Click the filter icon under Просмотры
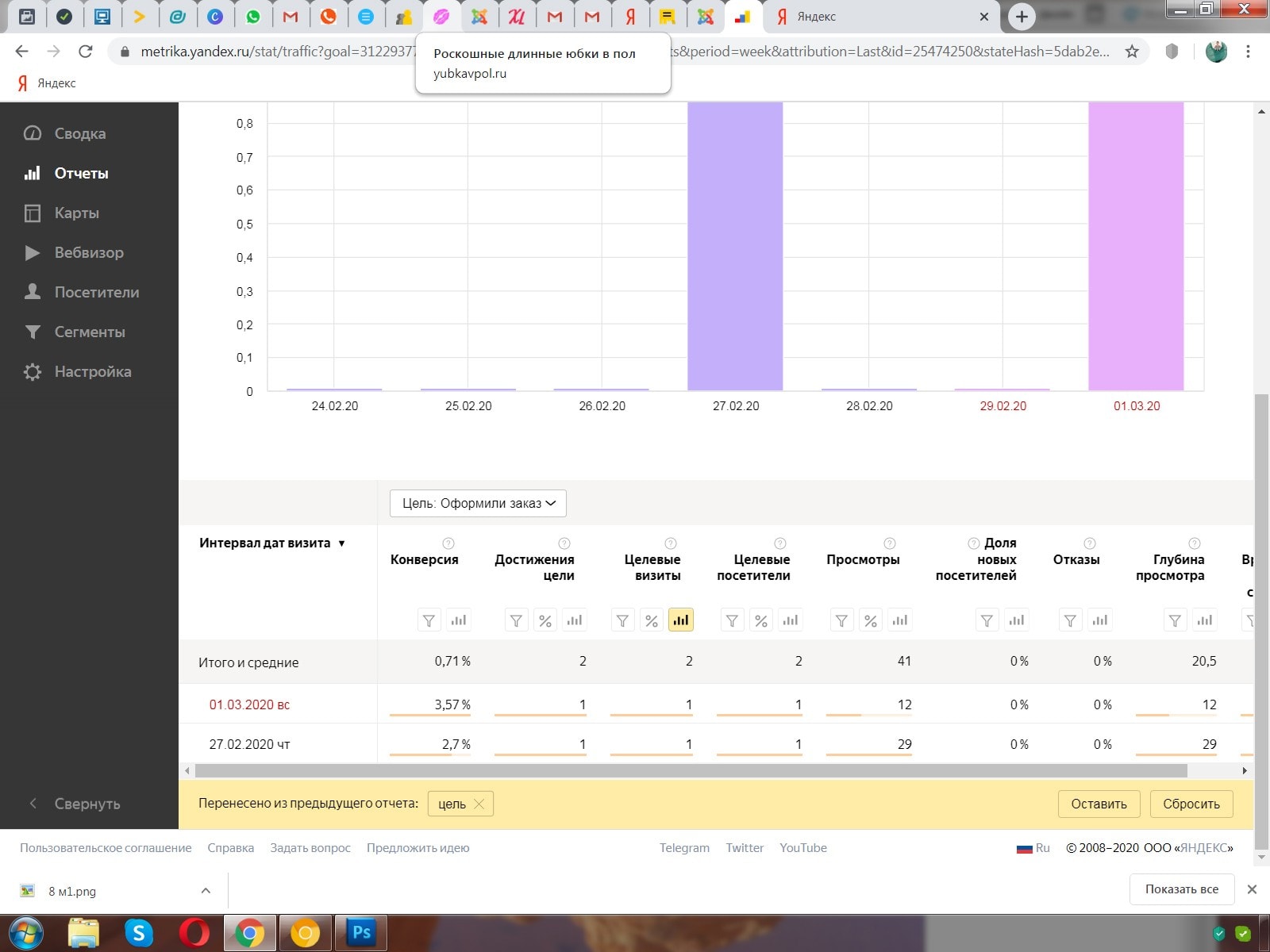The height and width of the screenshot is (952, 1270). pos(841,620)
